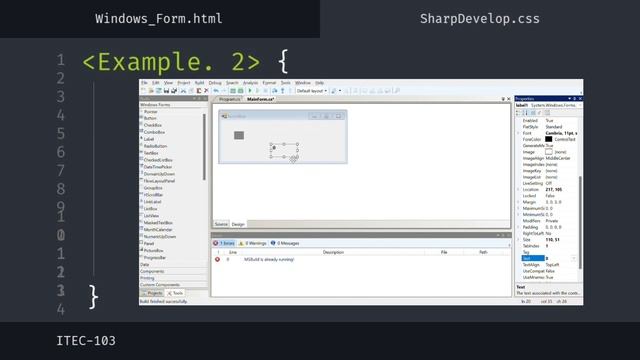Switch to the MainForm.cs* tab

tap(260, 99)
